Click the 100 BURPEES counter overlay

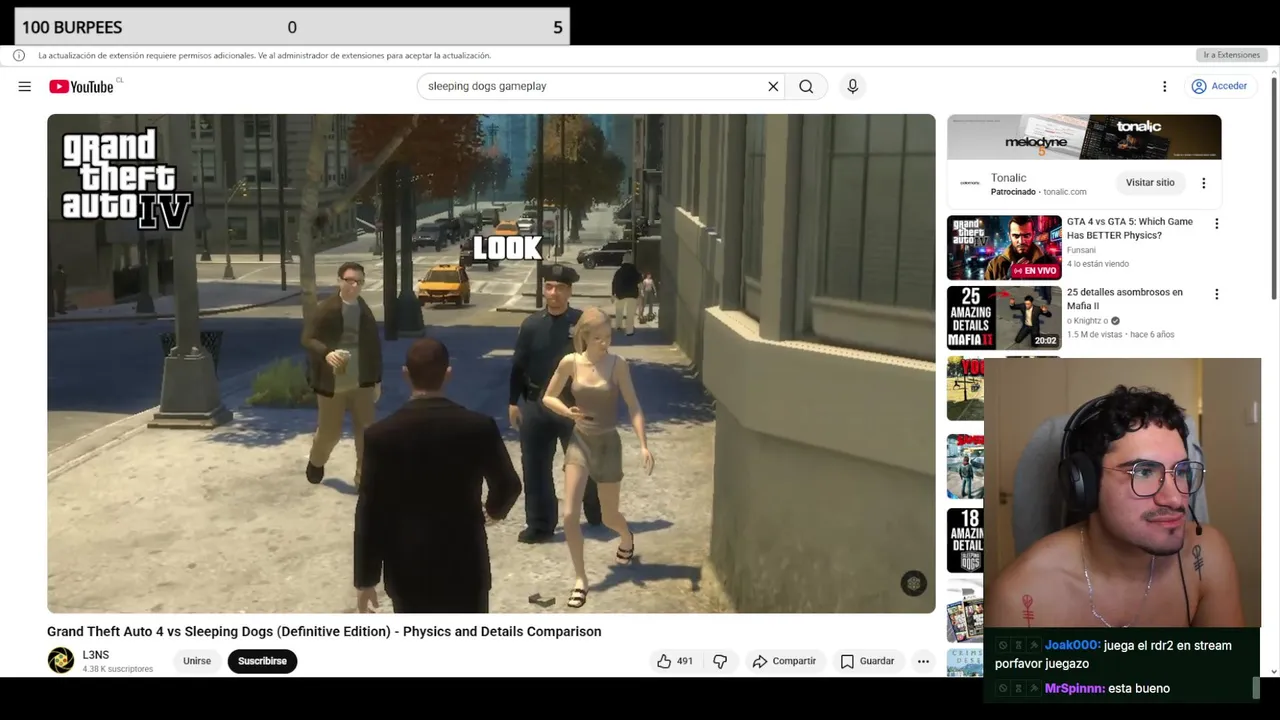tap(292, 27)
